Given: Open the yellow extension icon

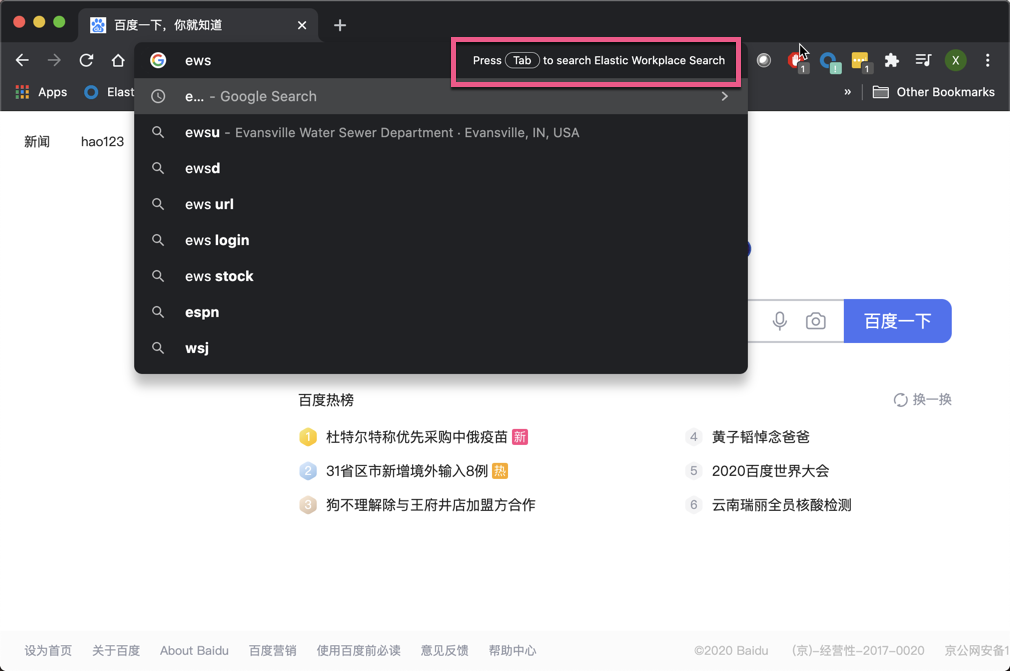Looking at the screenshot, I should point(861,62).
